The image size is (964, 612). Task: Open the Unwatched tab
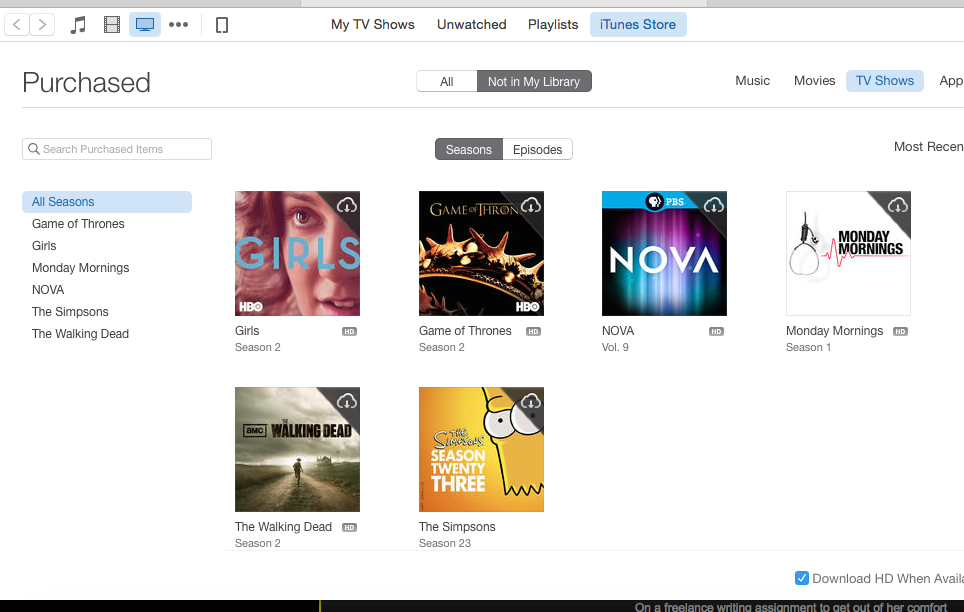point(471,25)
